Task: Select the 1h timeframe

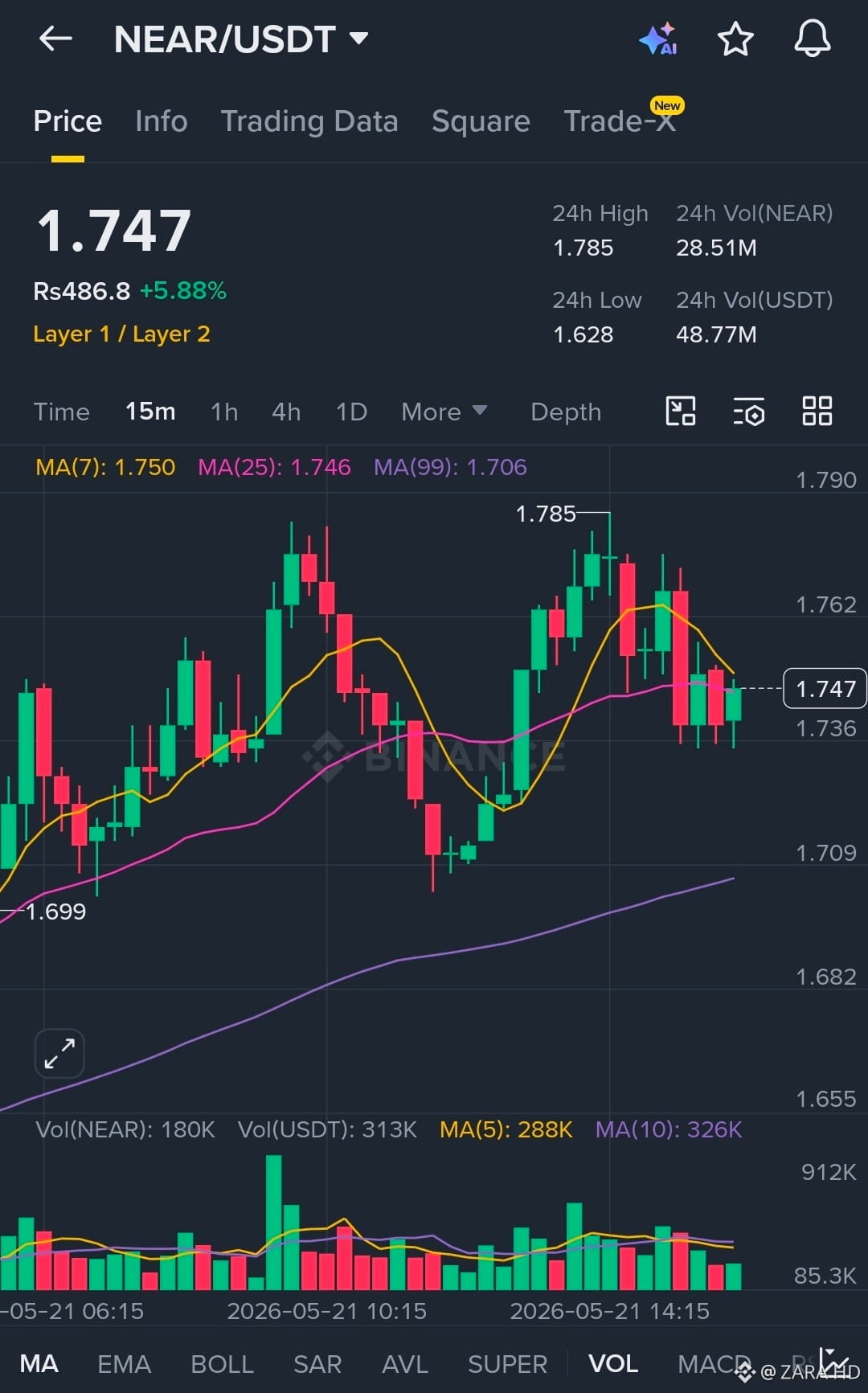Action: coord(224,412)
